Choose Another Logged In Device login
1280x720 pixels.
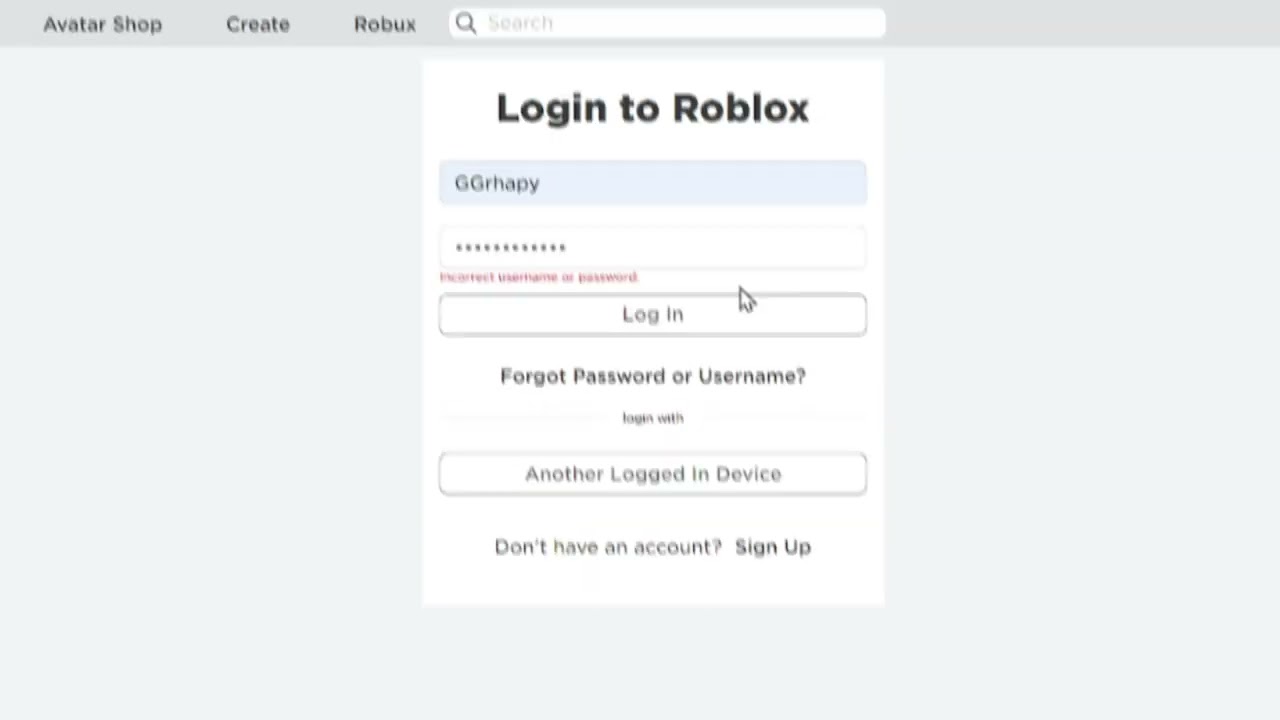[x=653, y=474]
